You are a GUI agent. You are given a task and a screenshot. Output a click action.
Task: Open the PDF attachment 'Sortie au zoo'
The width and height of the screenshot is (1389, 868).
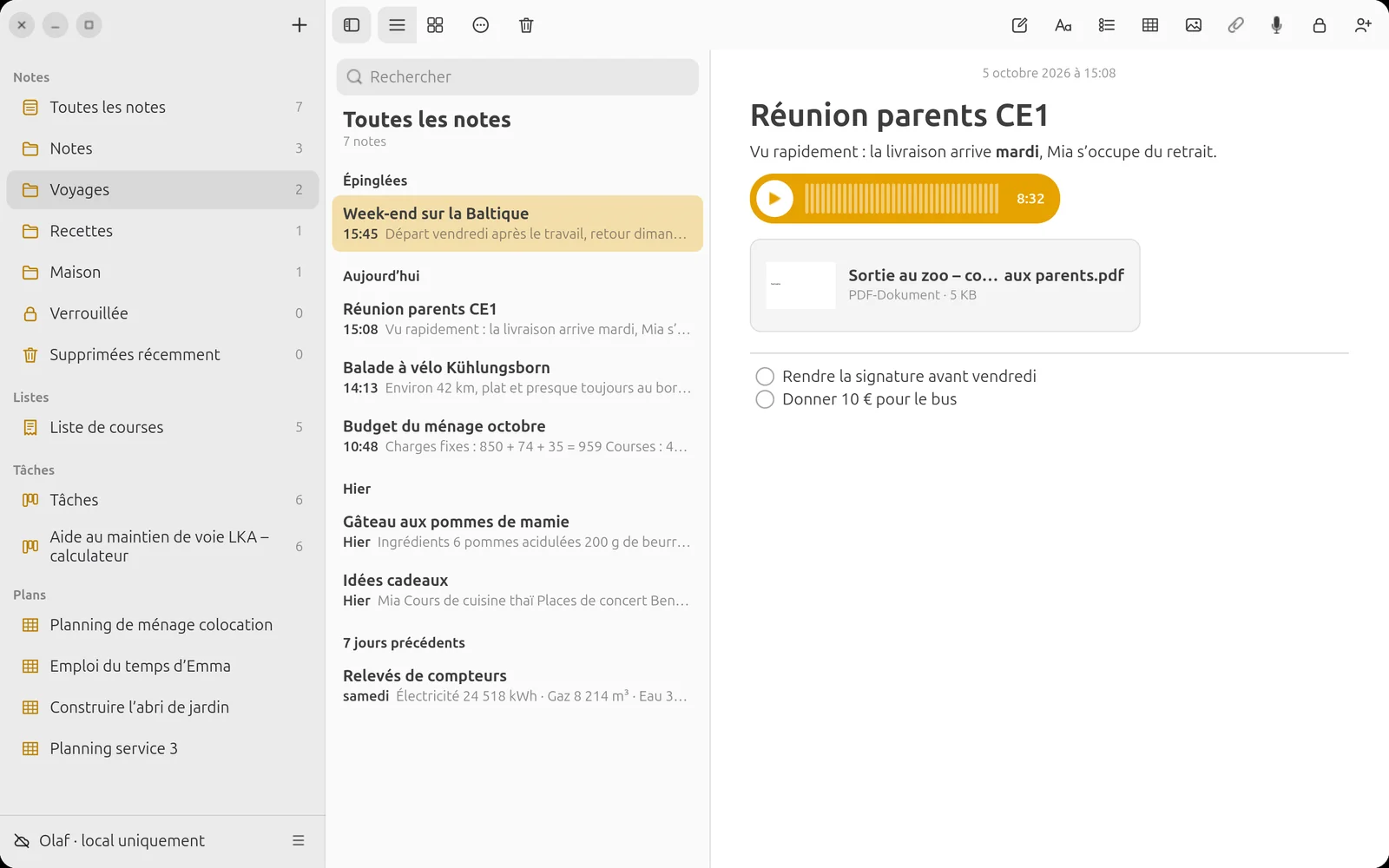tap(945, 286)
